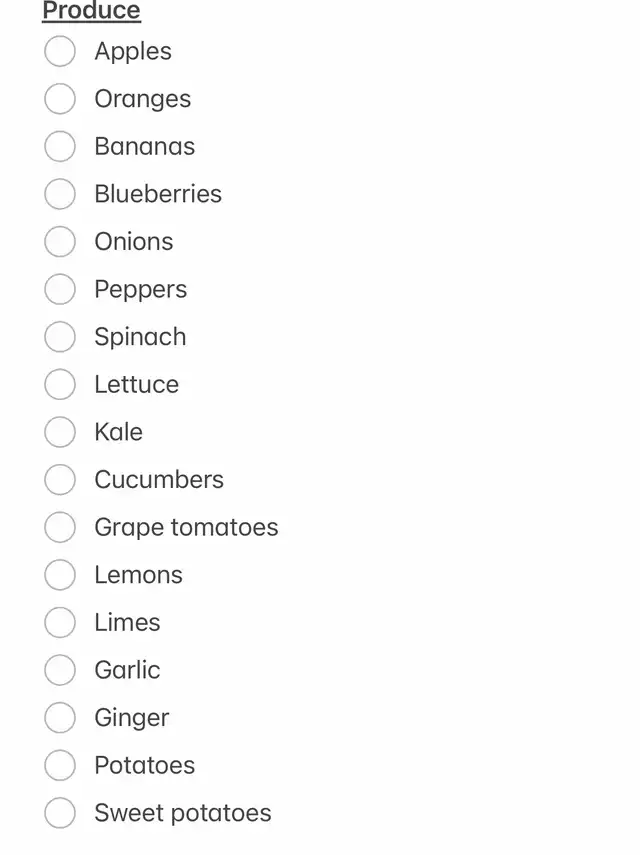Tick the Lemons checkbox
This screenshot has width=640, height=855.
60,575
